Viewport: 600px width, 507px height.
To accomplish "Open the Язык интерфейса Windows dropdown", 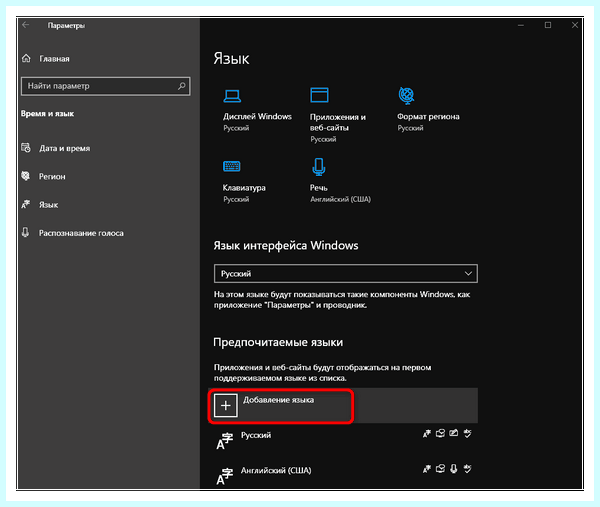I will click(346, 274).
